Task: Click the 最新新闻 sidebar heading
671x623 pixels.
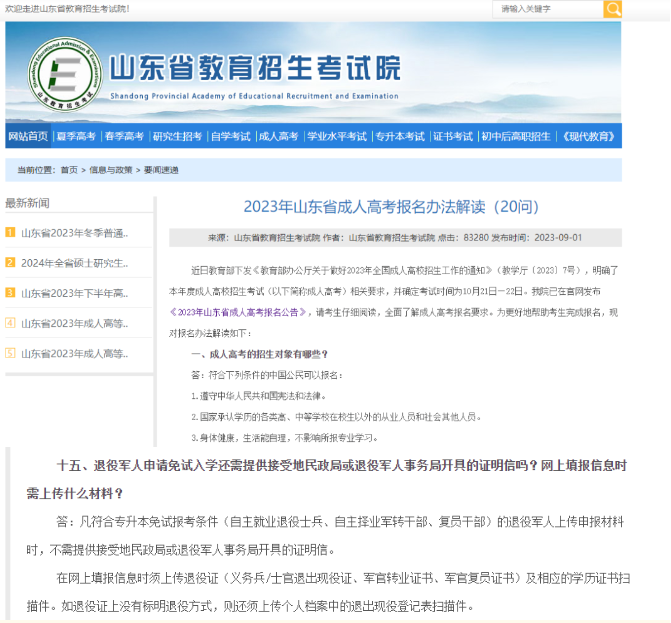Action: click(27, 203)
